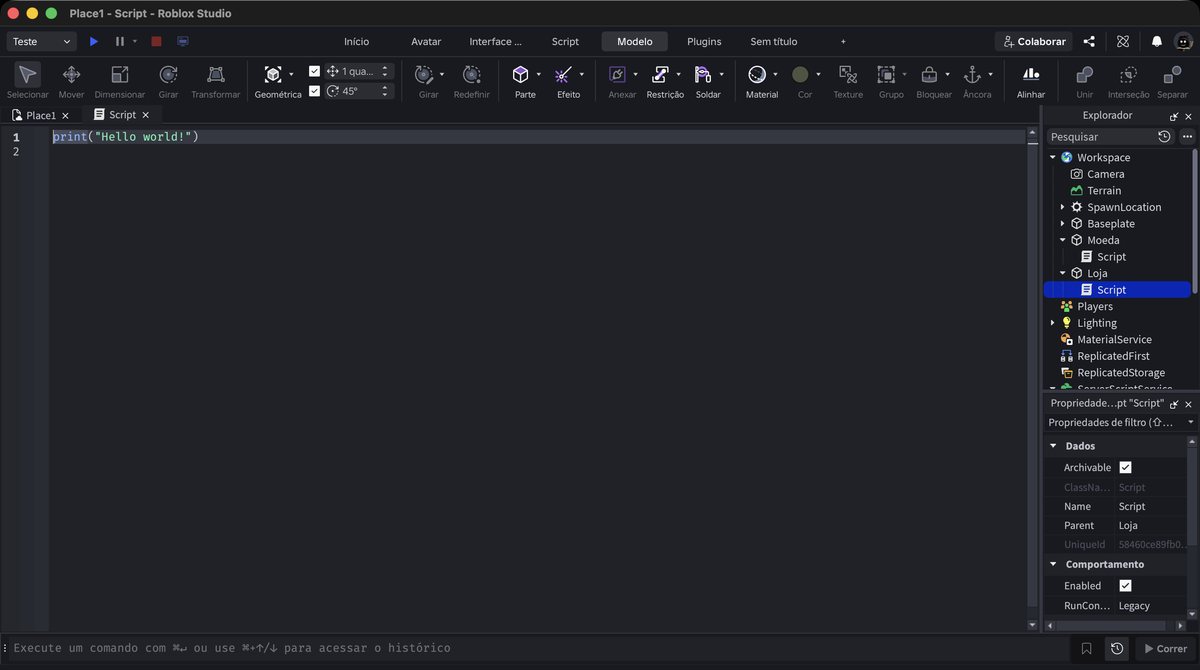The width and height of the screenshot is (1200, 670).
Task: Toggle the Âncora anchor tool
Action: [x=972, y=75]
